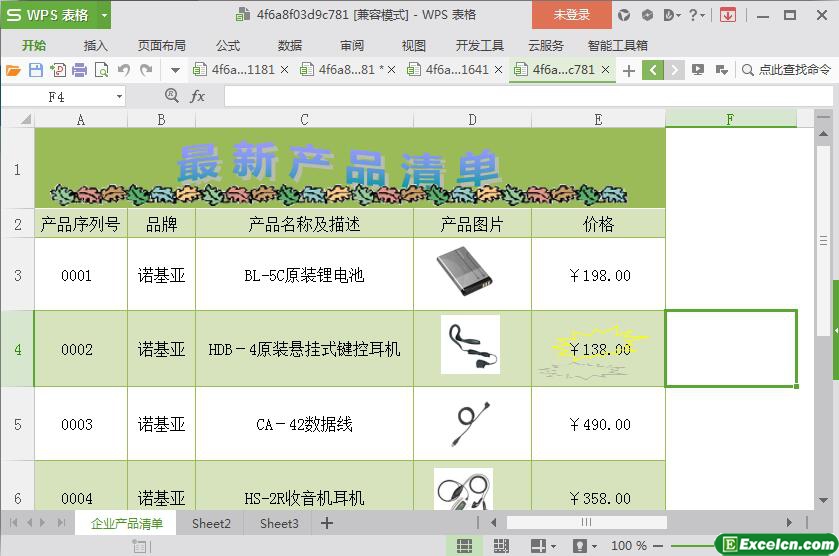Add a new sheet with plus icon
Image resolution: width=839 pixels, height=556 pixels.
click(326, 523)
